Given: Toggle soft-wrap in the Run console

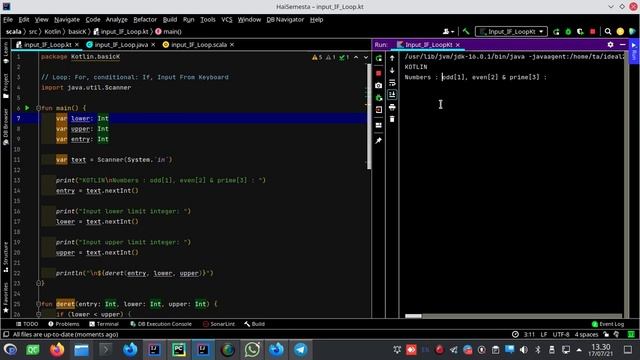Looking at the screenshot, I should (392, 83).
